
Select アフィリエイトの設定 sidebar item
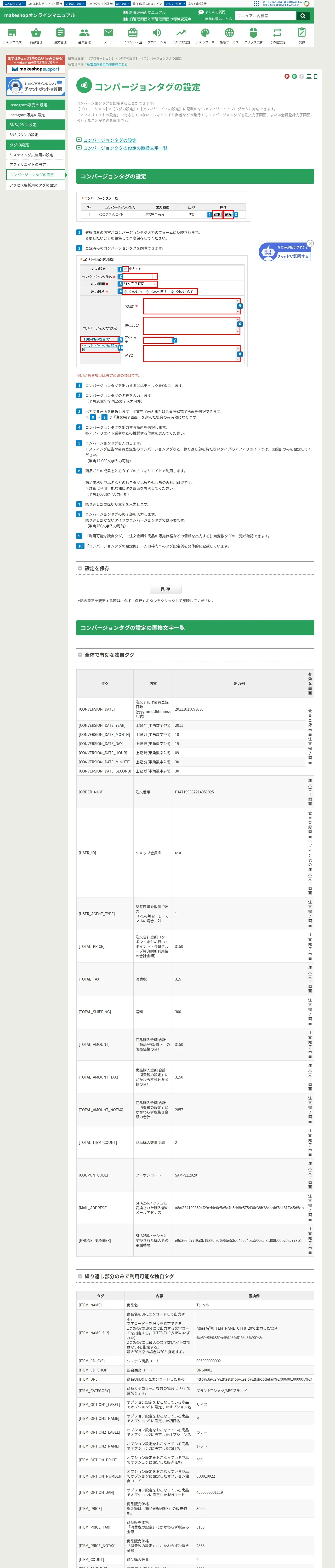36,164
